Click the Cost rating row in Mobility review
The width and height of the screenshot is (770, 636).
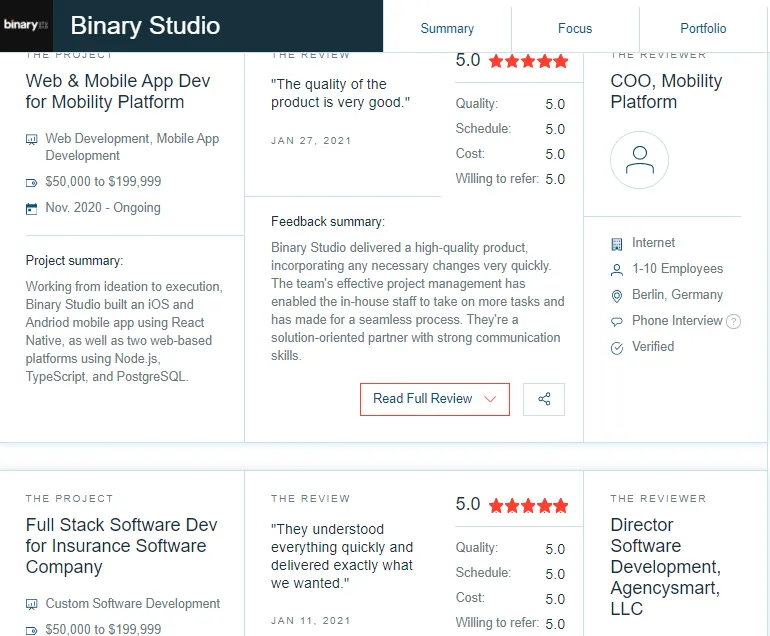click(510, 154)
